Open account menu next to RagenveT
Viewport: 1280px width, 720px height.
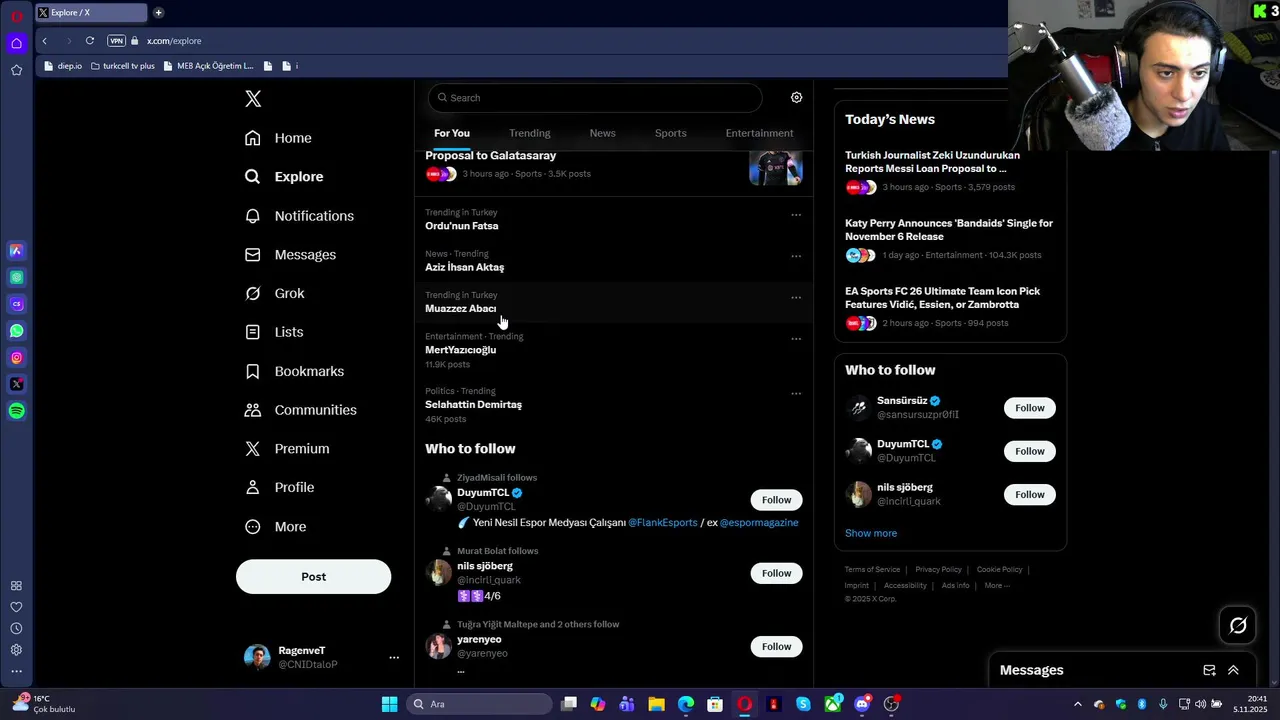click(x=394, y=657)
